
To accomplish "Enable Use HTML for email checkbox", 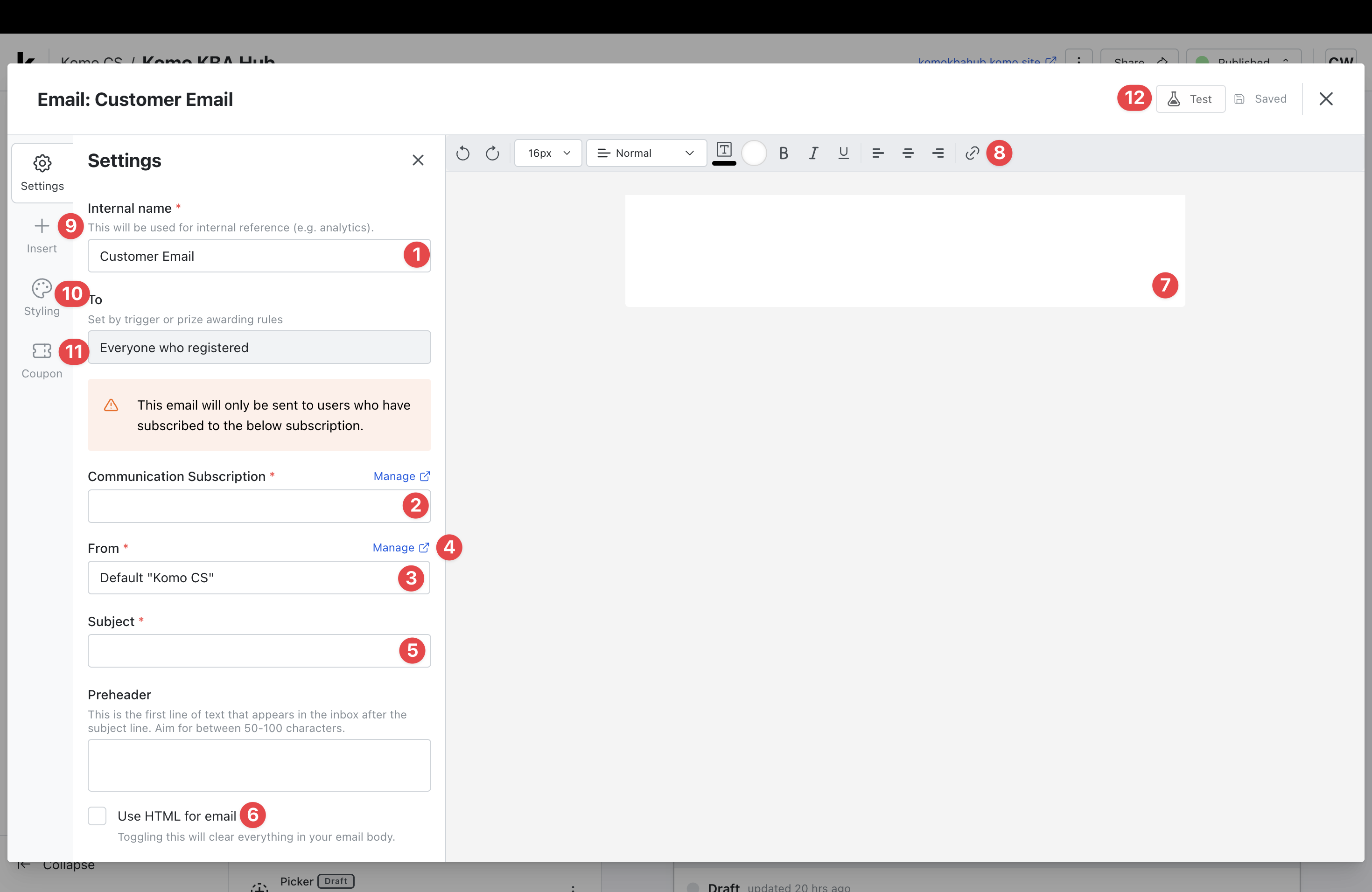I will [98, 815].
